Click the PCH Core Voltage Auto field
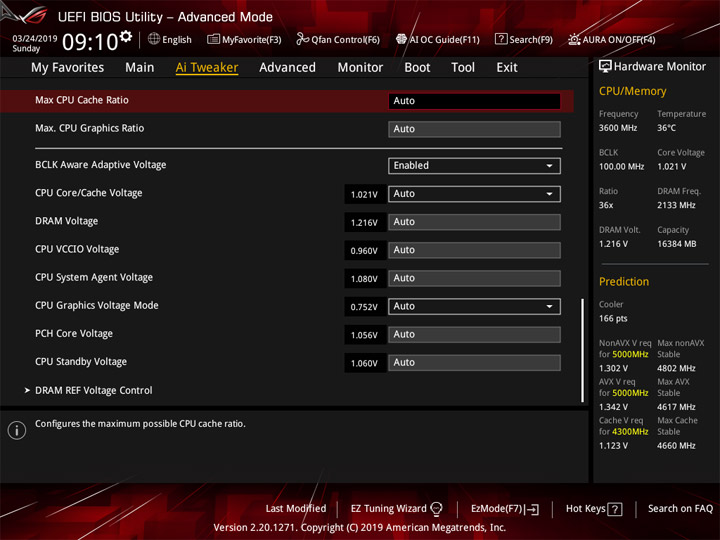This screenshot has width=720, height=540. click(x=474, y=334)
